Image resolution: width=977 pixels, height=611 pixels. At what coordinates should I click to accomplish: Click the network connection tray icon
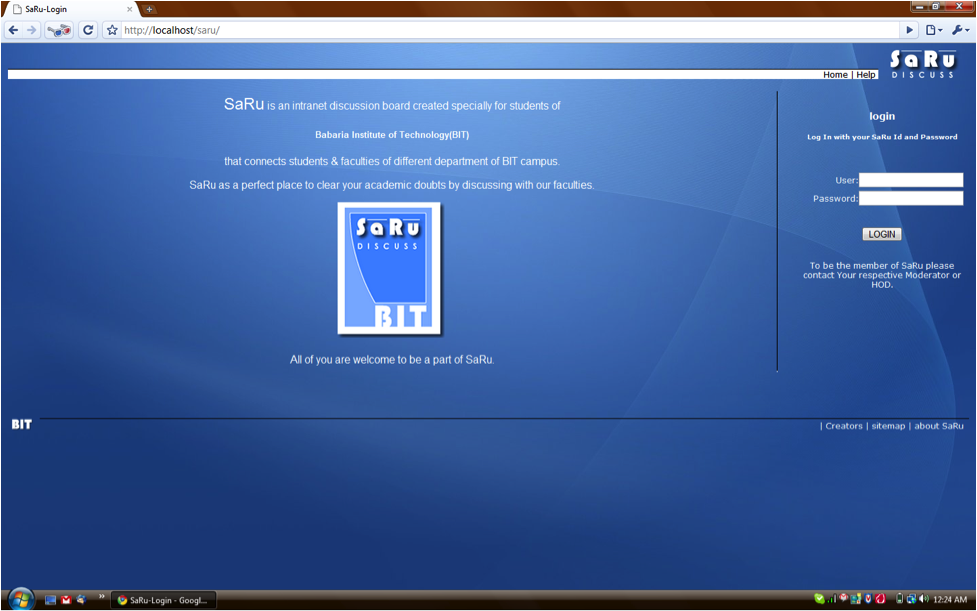point(912,599)
